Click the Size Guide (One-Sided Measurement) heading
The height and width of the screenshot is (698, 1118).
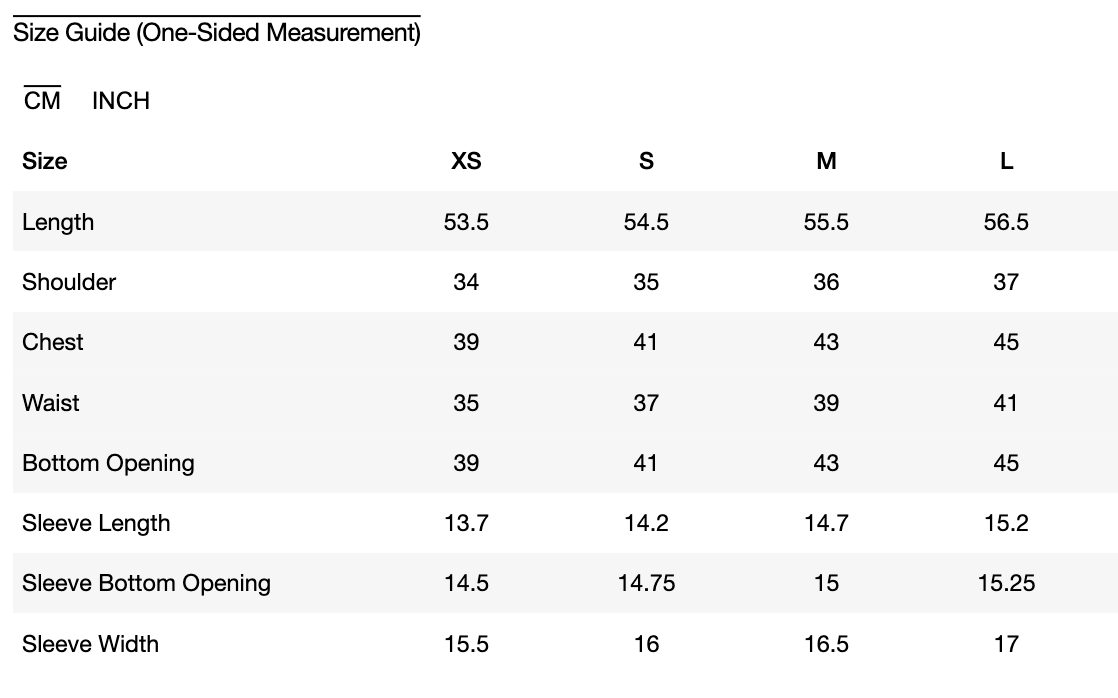[x=217, y=33]
